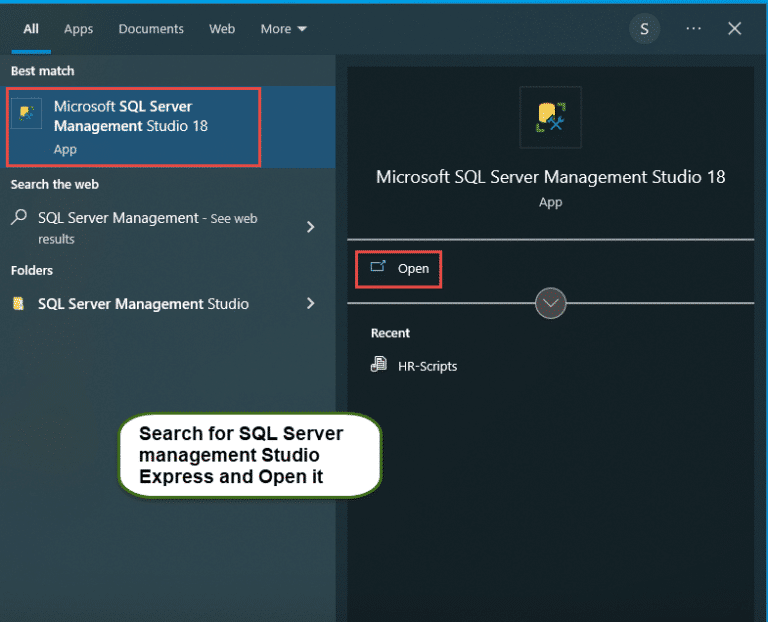Click the large SSMS icon in preview pane
Screen dimensions: 768x622
tap(551, 117)
